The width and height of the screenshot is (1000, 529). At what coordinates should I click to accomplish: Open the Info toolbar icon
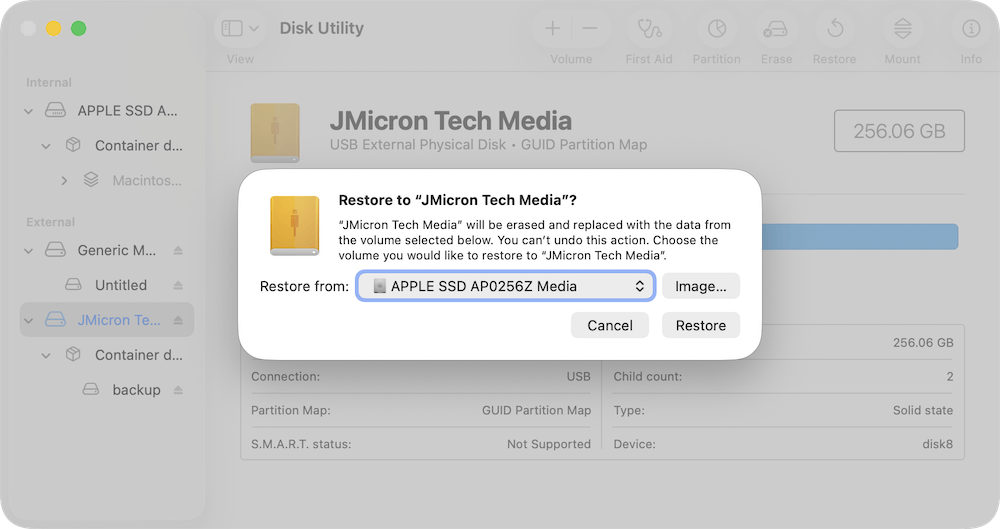971,29
